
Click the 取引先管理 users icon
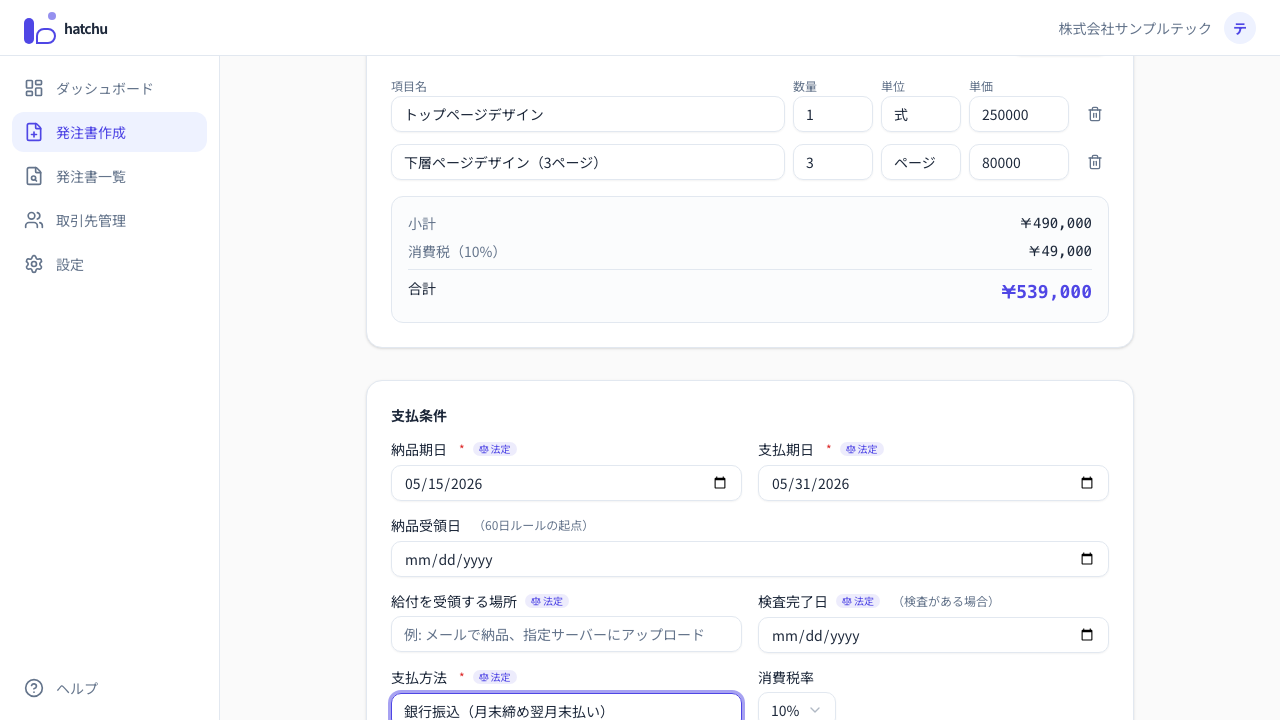pos(34,220)
